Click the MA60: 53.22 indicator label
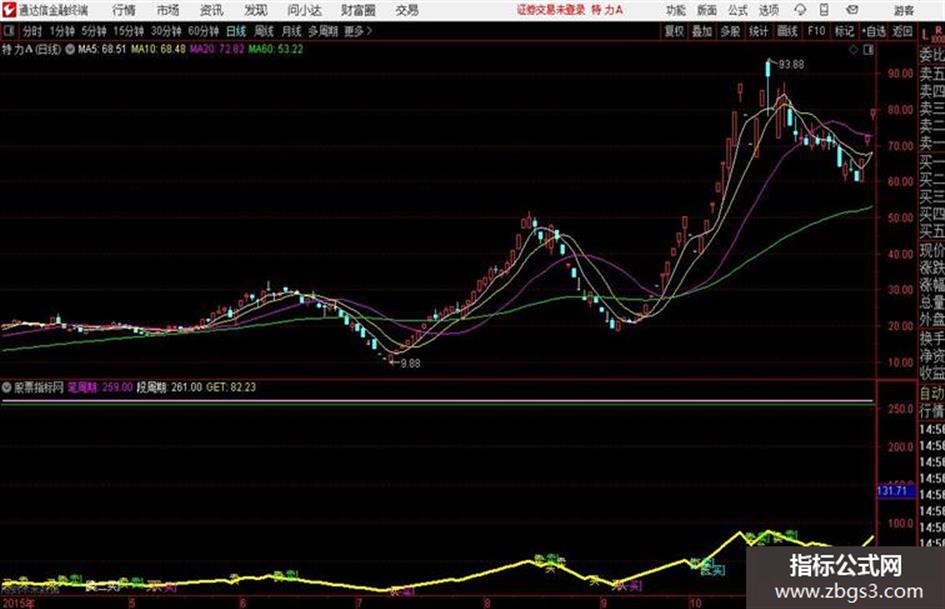945x609 pixels. (276, 49)
